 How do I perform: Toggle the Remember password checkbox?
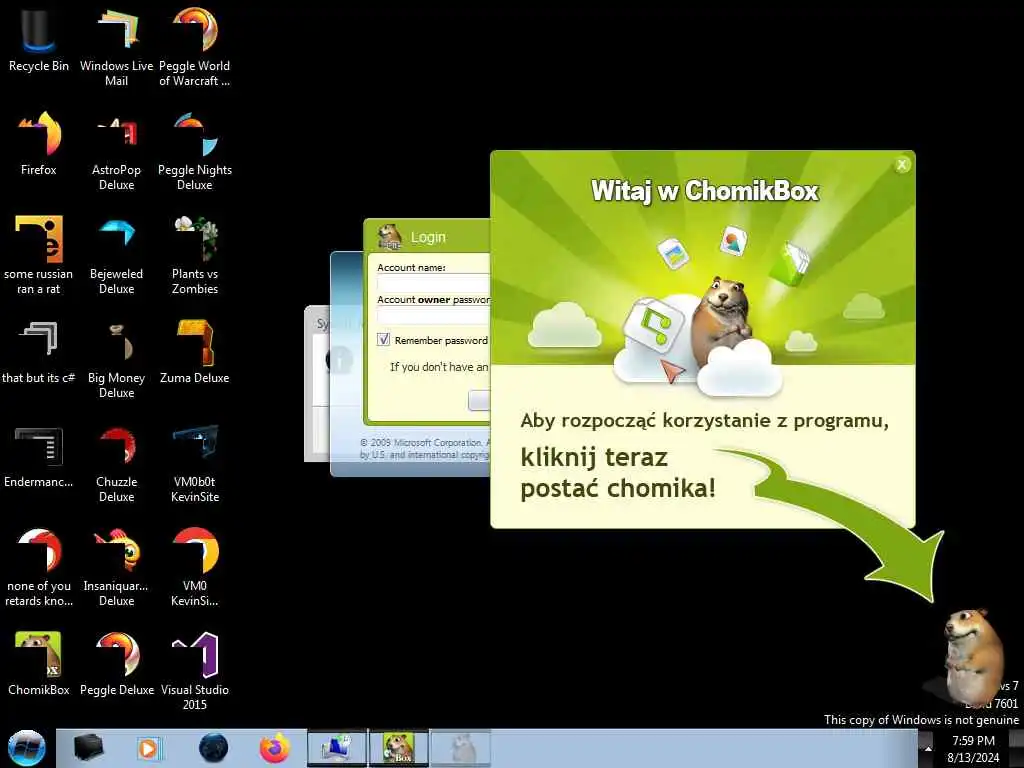(x=383, y=340)
